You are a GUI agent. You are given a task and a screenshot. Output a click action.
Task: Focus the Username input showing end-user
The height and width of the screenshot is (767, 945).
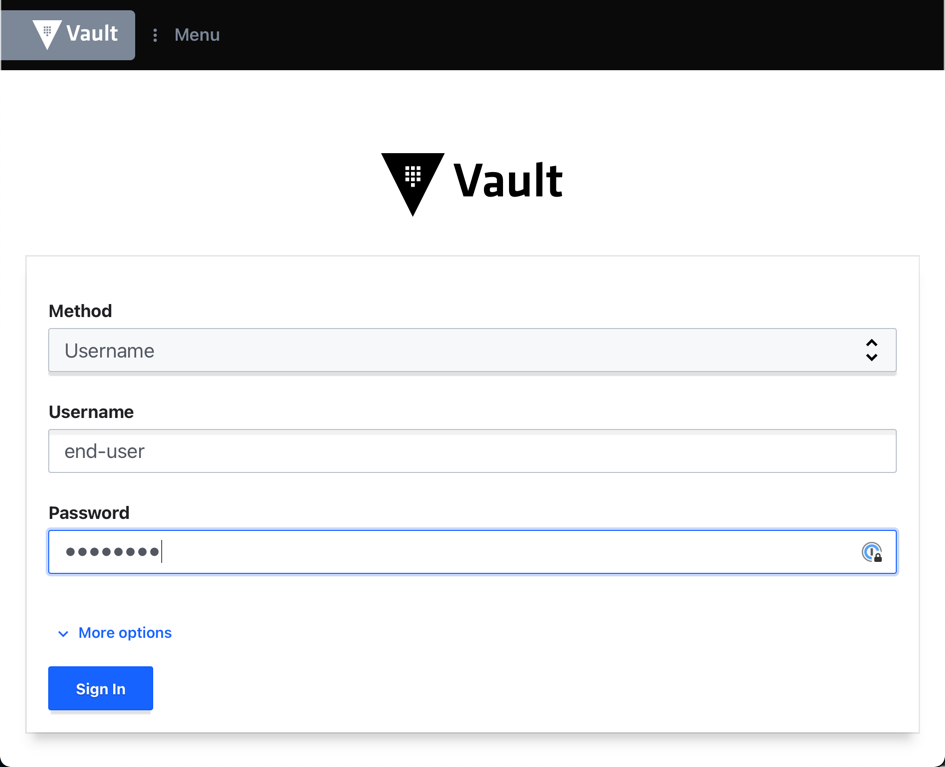pos(472,451)
